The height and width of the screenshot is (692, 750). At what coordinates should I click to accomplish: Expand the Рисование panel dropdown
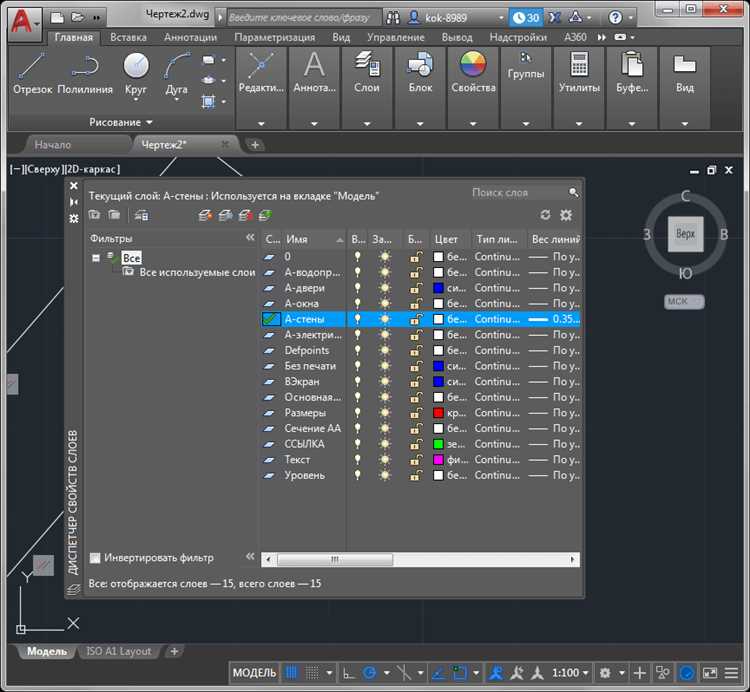(121, 122)
